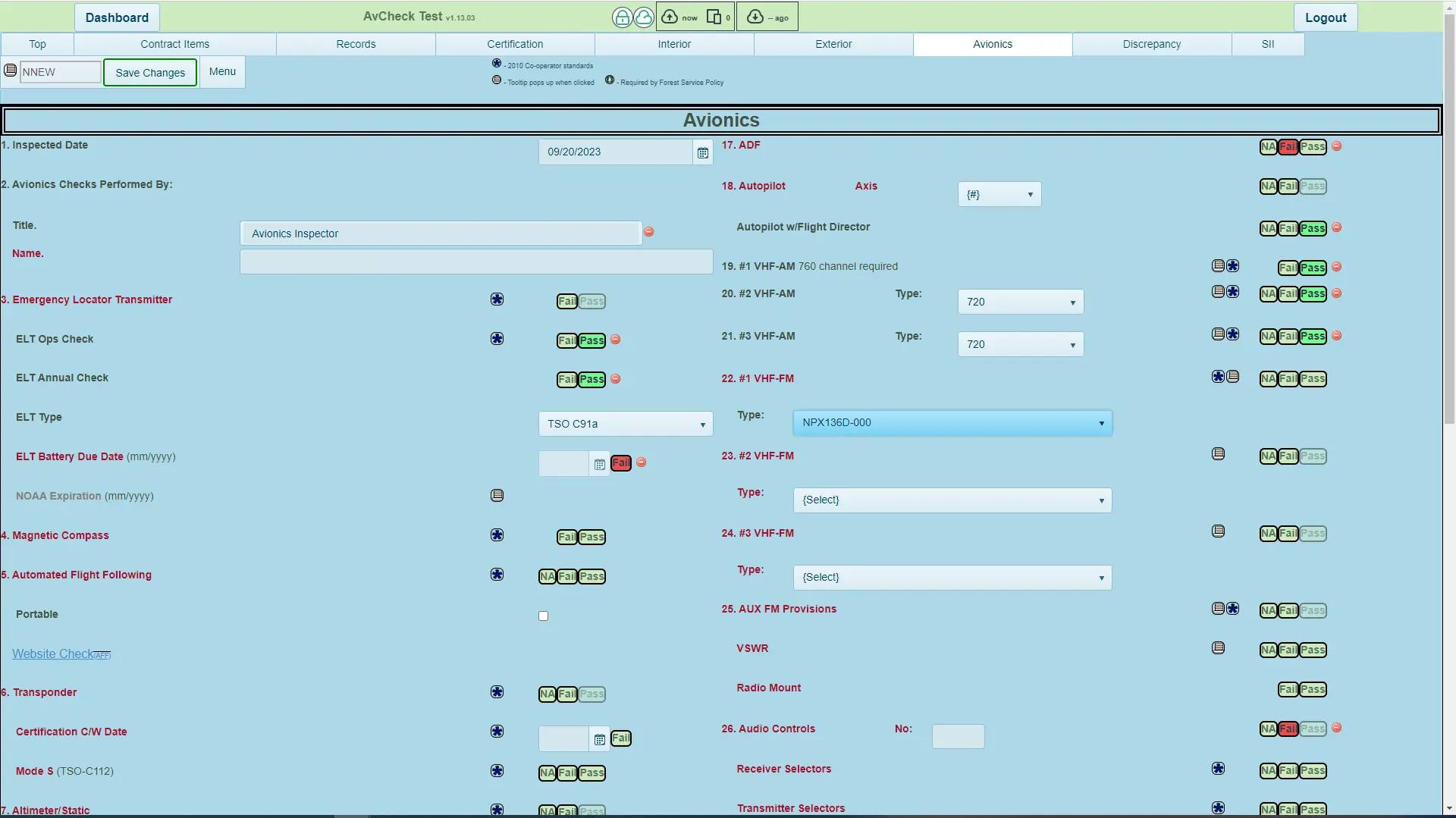1456x818 pixels.
Task: Open the calendar picker next to Inspected Date
Action: [x=702, y=152]
